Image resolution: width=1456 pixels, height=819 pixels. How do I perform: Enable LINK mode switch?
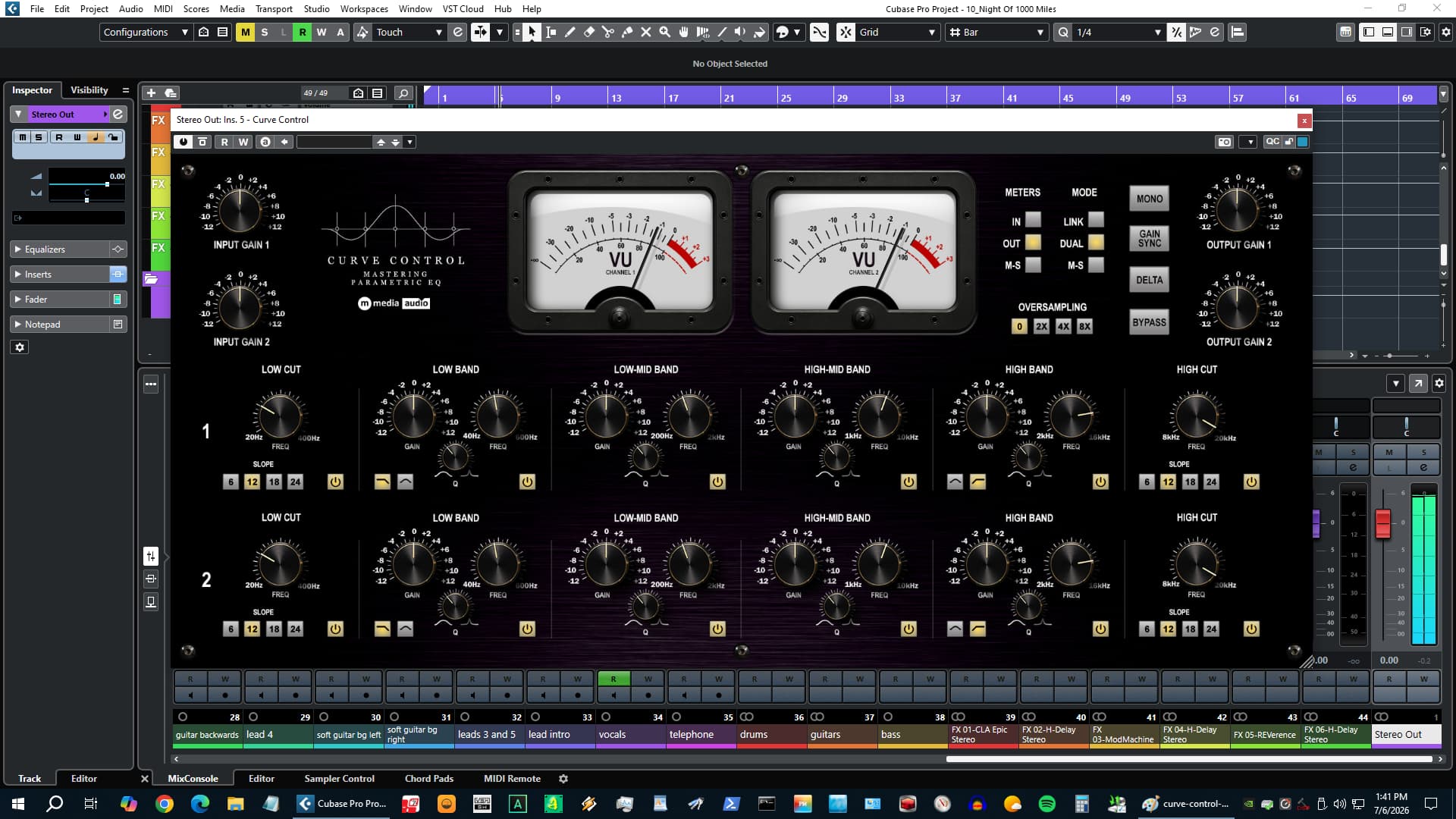click(x=1096, y=221)
